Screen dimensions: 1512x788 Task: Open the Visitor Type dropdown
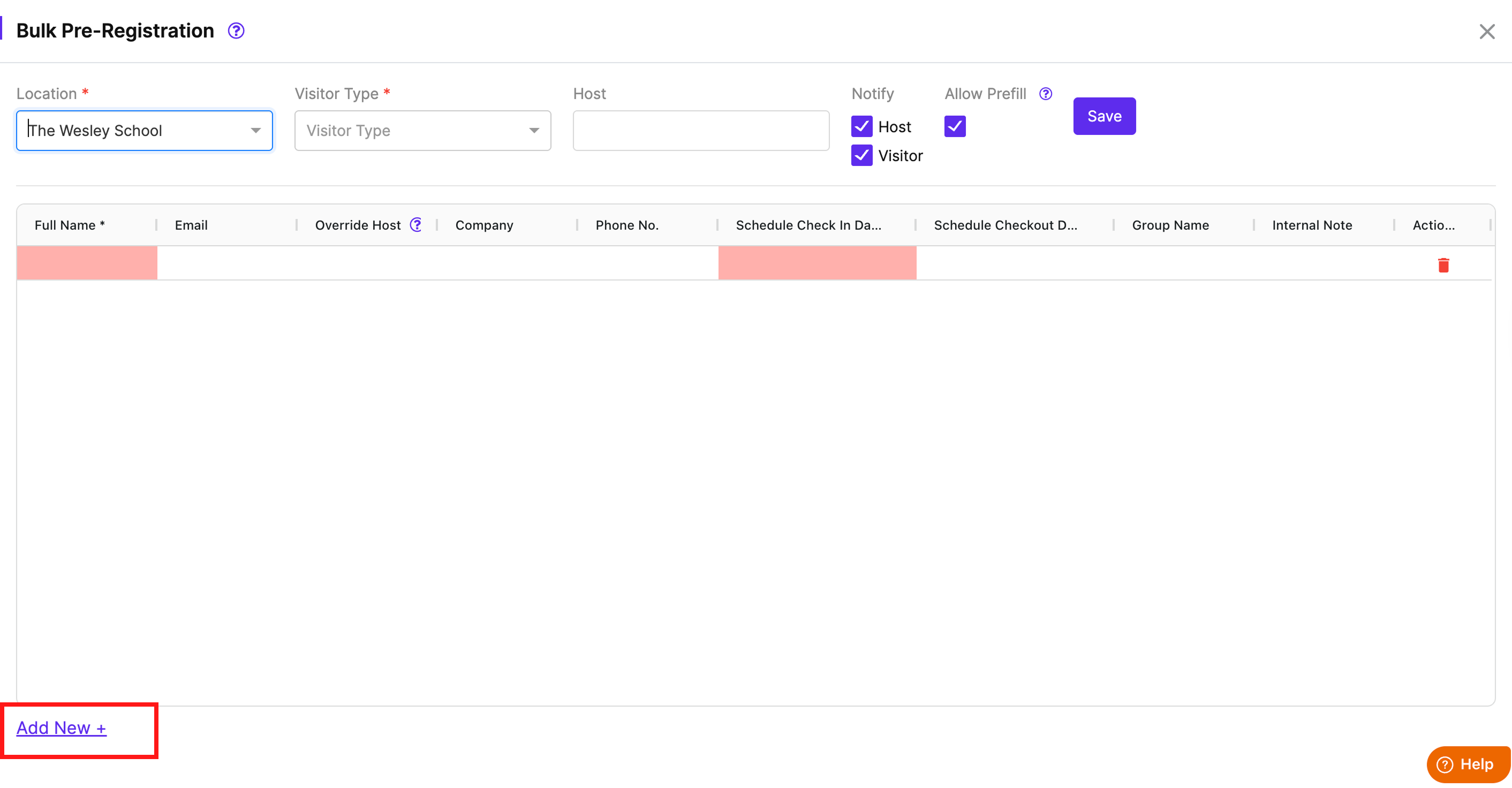click(x=422, y=131)
